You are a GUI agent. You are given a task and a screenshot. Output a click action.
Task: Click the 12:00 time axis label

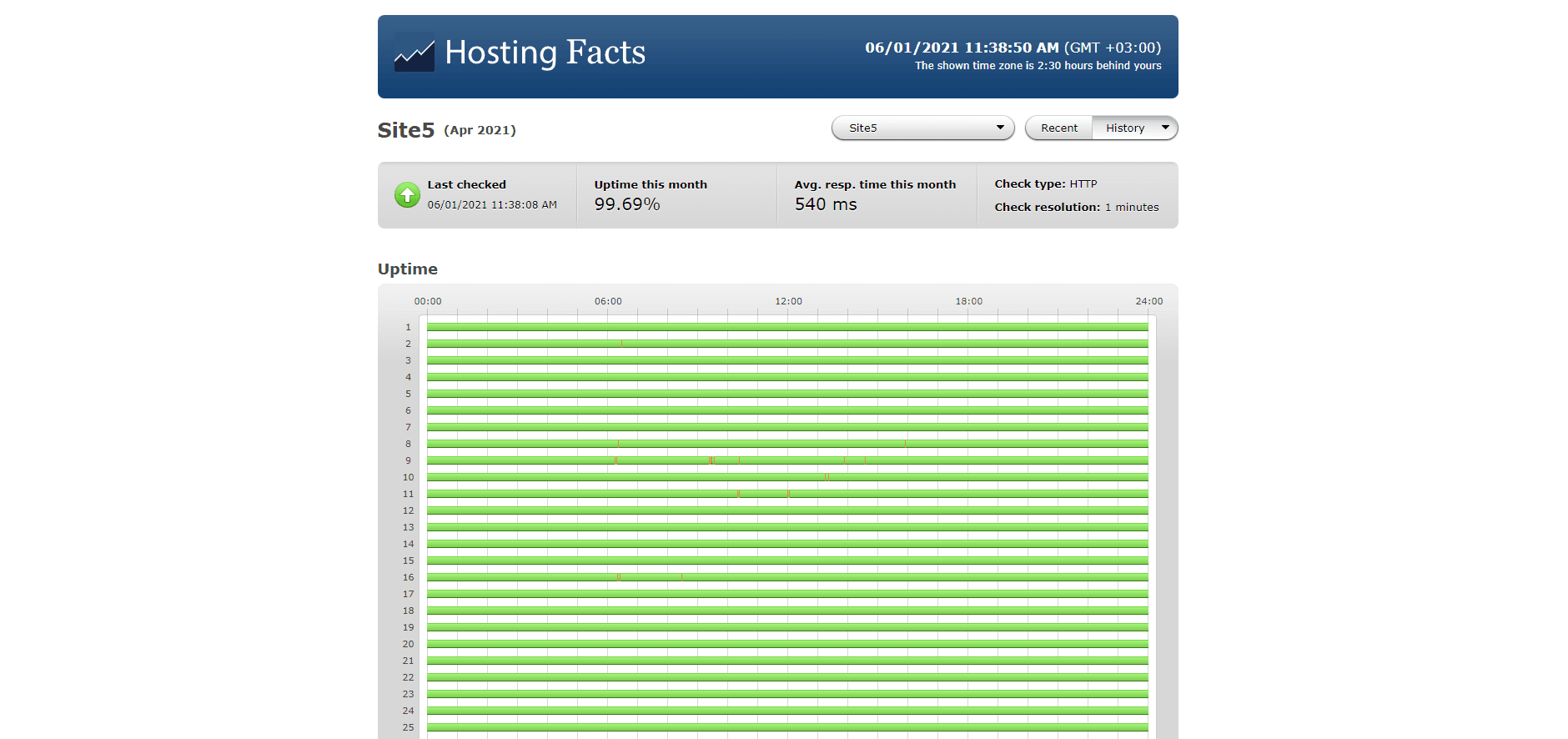[788, 301]
